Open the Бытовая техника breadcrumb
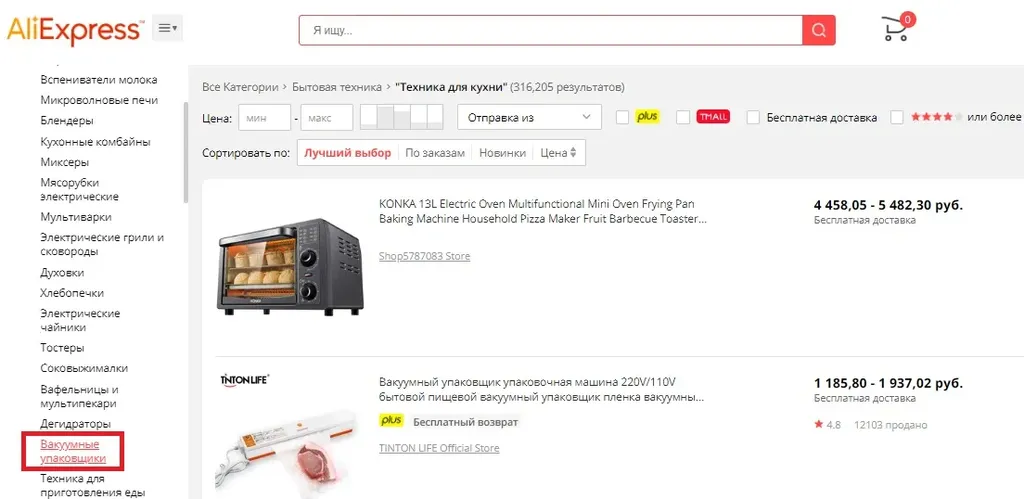 coord(336,87)
